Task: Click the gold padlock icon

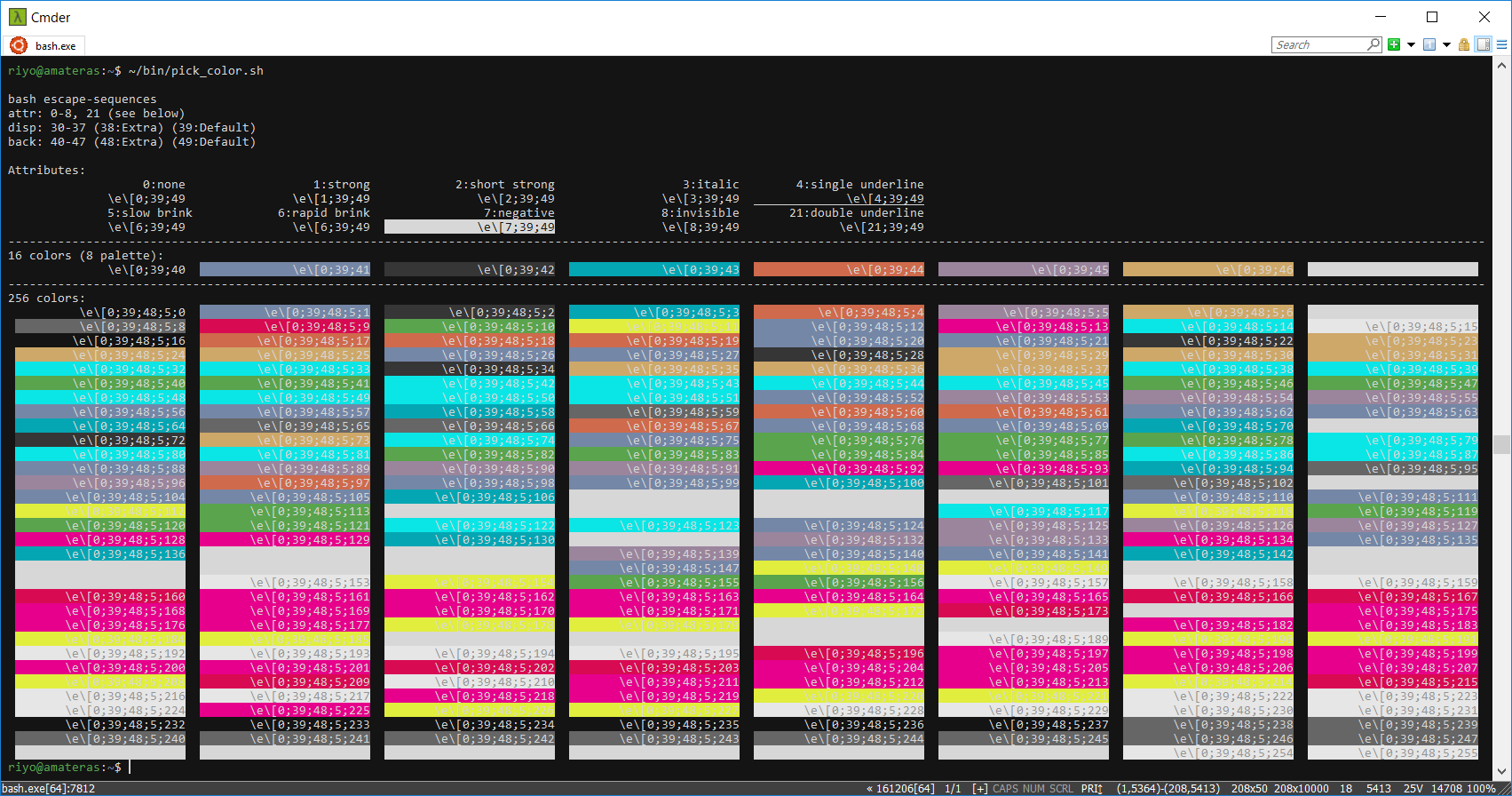Action: click(x=1464, y=45)
